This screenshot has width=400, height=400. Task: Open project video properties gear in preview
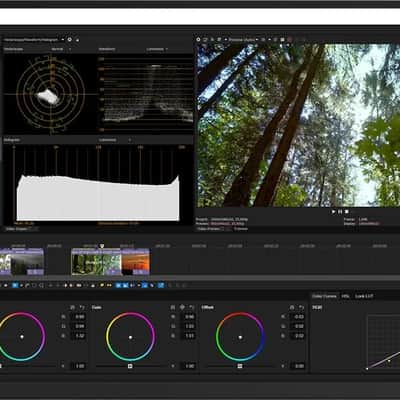pyautogui.click(x=198, y=39)
